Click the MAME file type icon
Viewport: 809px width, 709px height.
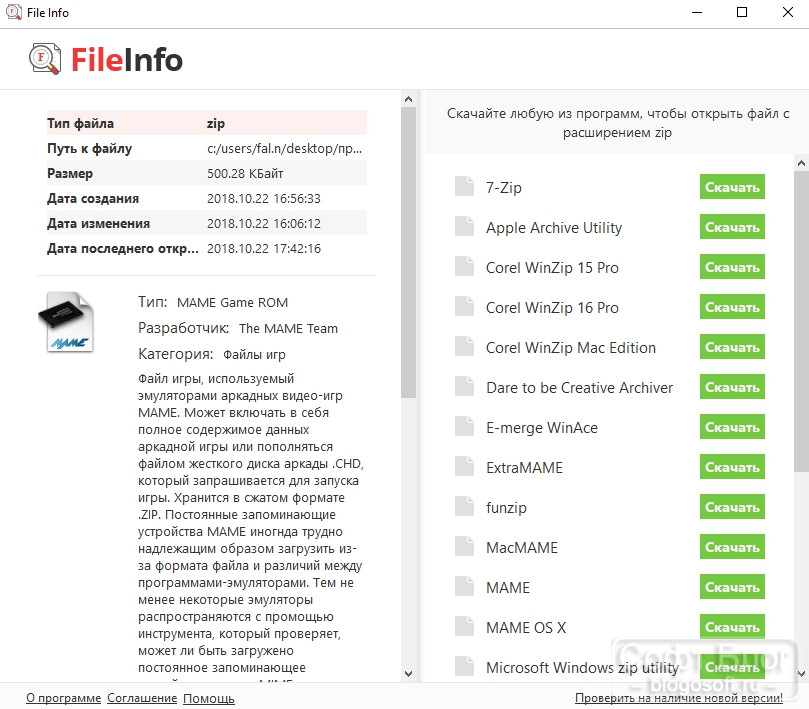click(x=66, y=322)
